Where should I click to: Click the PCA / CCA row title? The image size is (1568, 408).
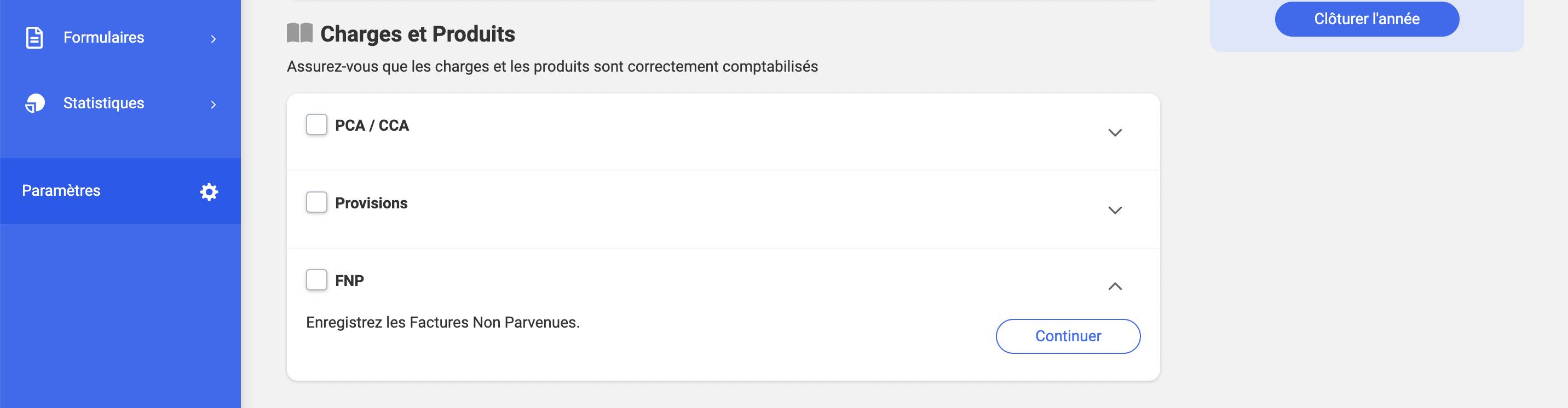pos(372,125)
